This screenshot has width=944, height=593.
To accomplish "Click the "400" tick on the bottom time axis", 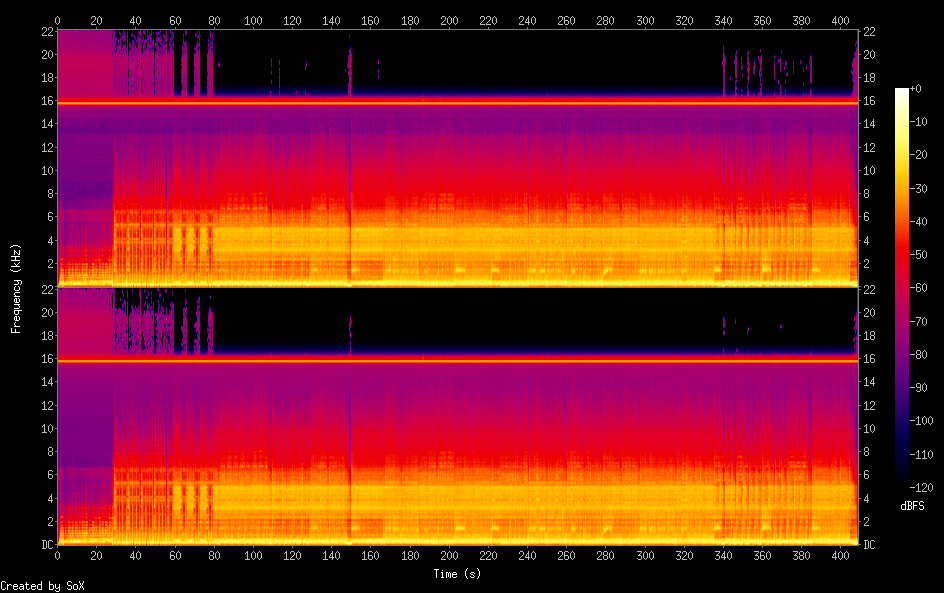I will (840, 556).
